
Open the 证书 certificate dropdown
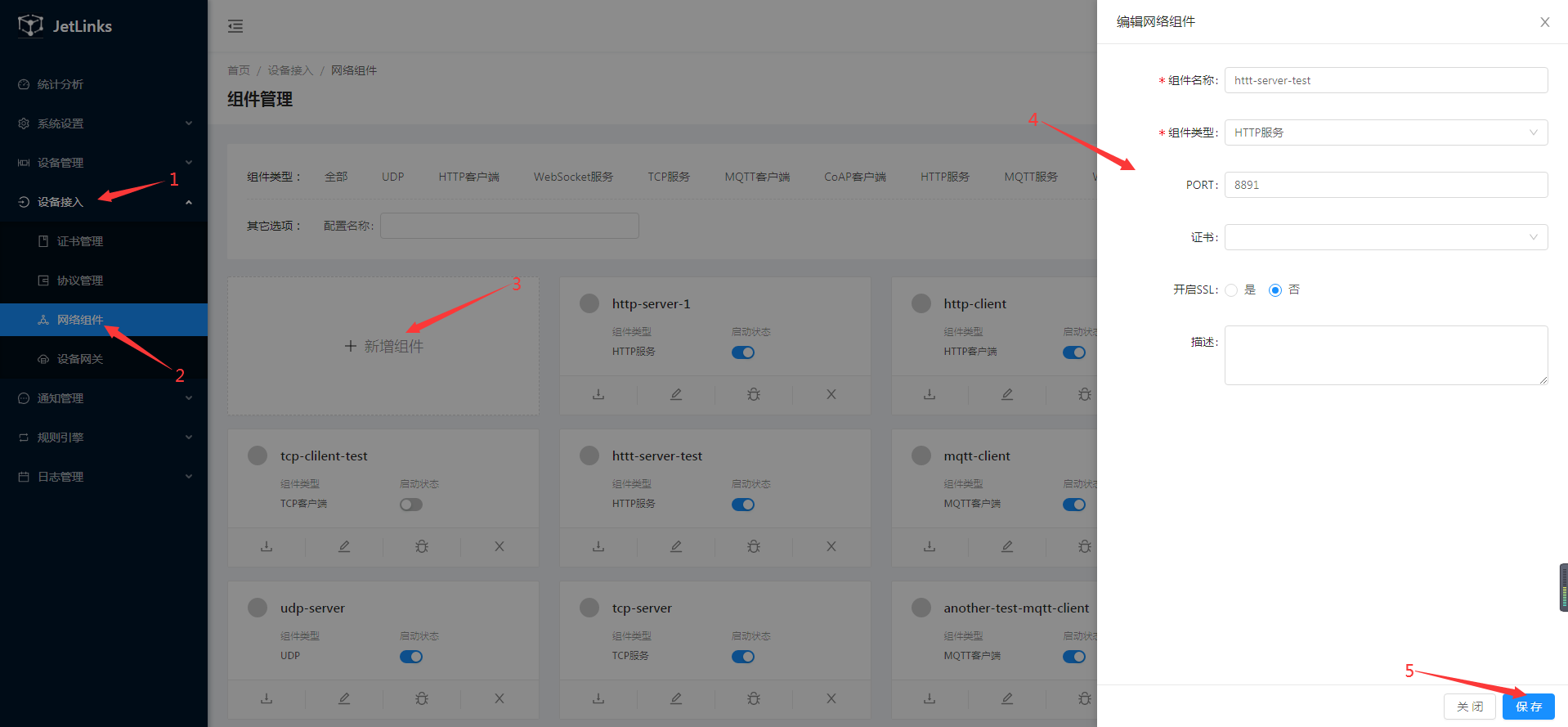[1385, 237]
